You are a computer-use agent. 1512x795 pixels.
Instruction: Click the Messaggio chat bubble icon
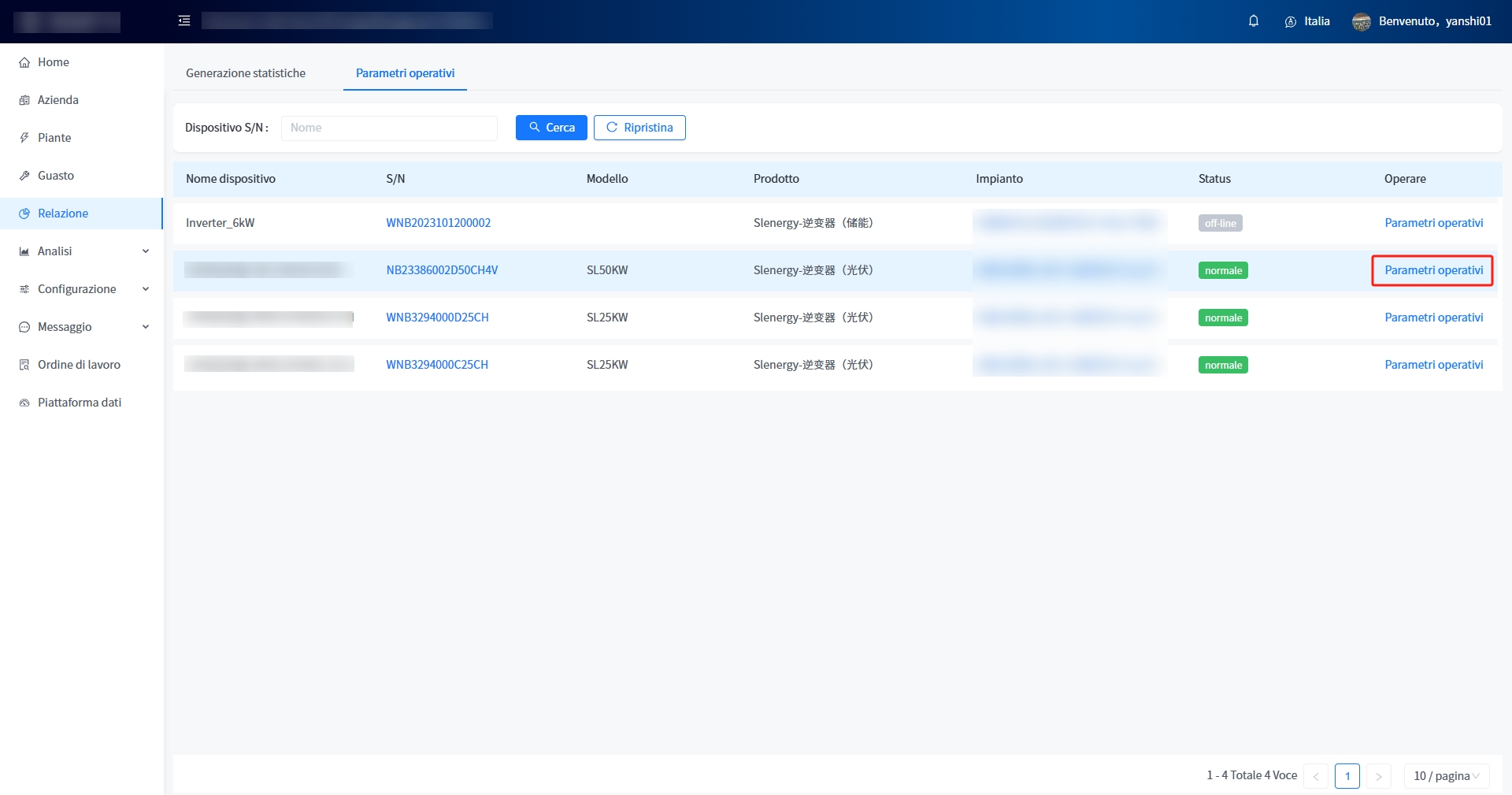[x=24, y=327]
